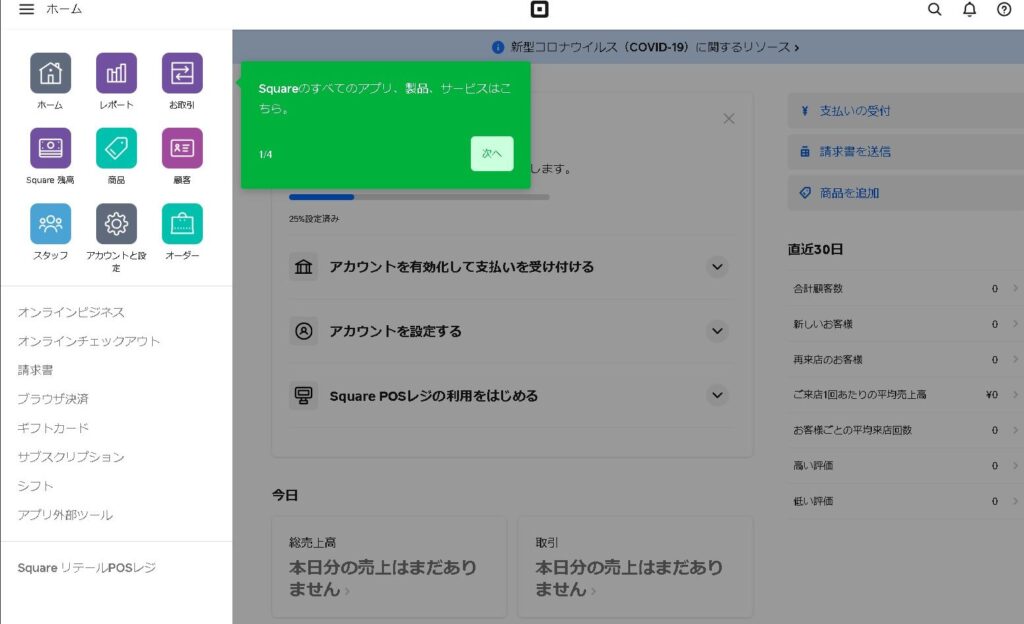
Task: Open the 顧客 customers icon
Action: point(182,148)
